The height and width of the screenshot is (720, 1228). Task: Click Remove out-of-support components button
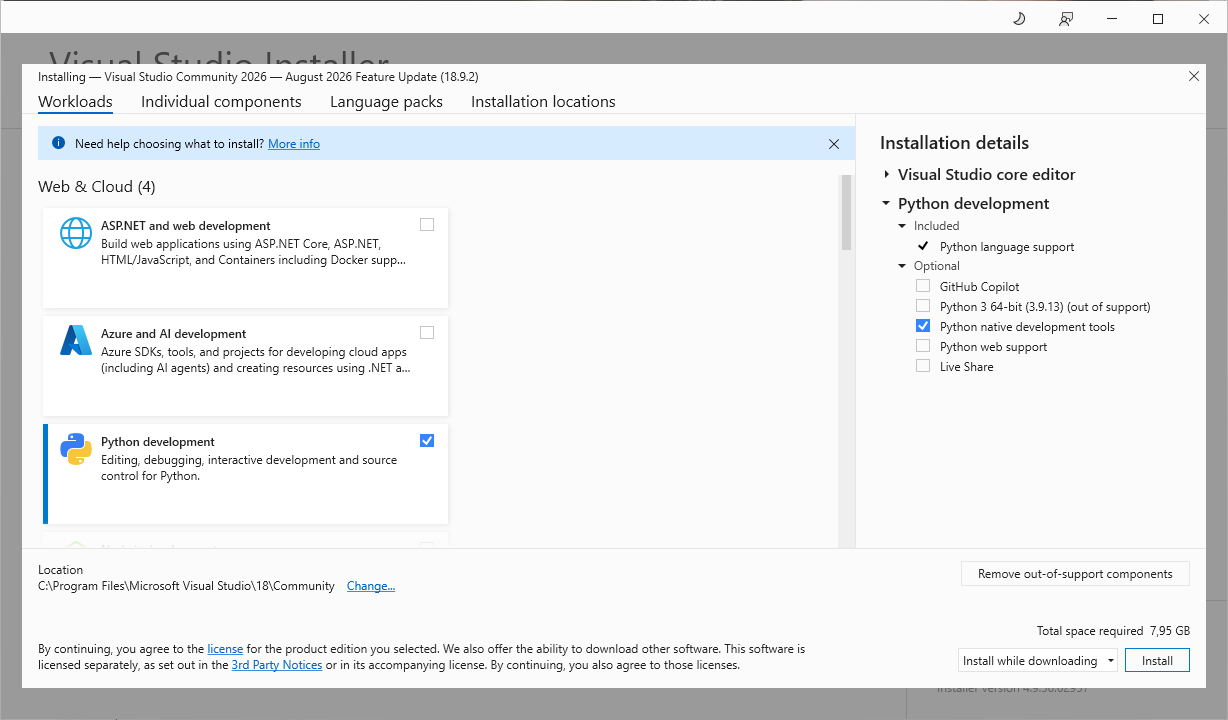coord(1075,574)
